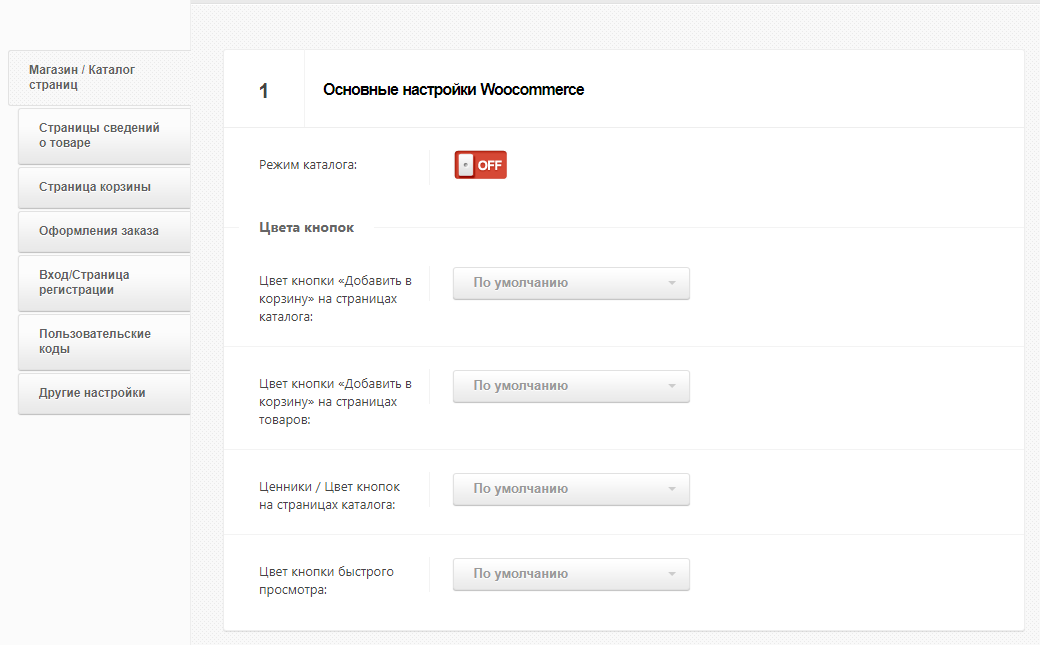
Task: Click the "Пользовательские коды" sidebar tab
Action: click(104, 342)
